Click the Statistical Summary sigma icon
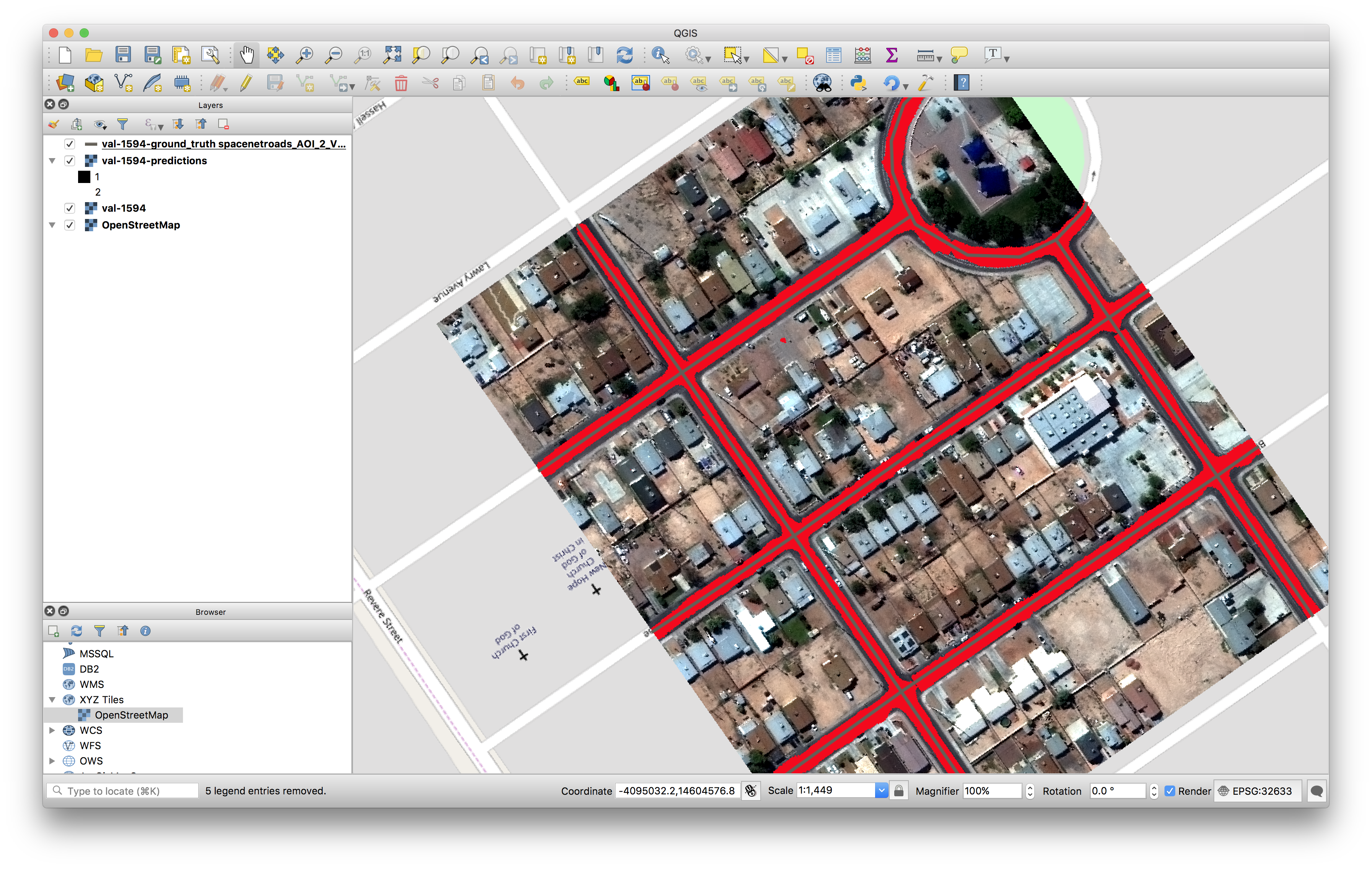This screenshot has height=869, width=1372. click(x=892, y=55)
